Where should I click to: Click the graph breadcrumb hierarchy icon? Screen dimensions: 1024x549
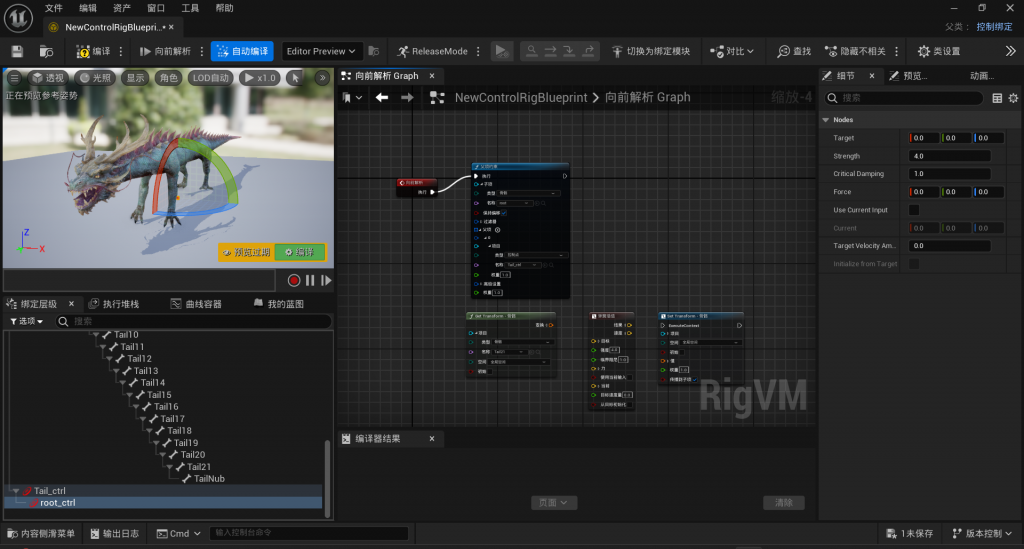click(x=437, y=97)
